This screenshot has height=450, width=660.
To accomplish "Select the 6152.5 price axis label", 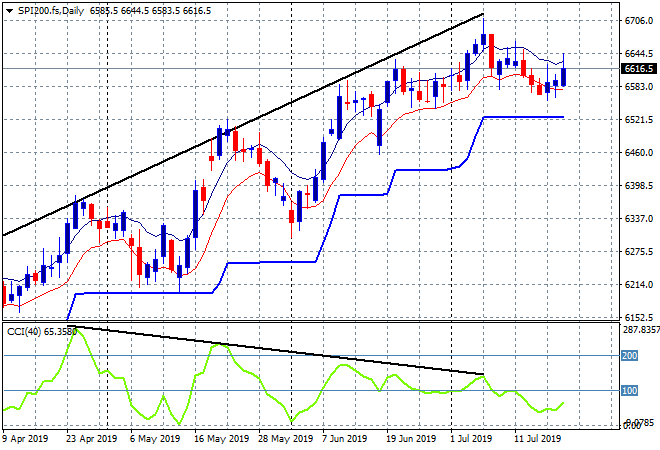I will point(639,317).
